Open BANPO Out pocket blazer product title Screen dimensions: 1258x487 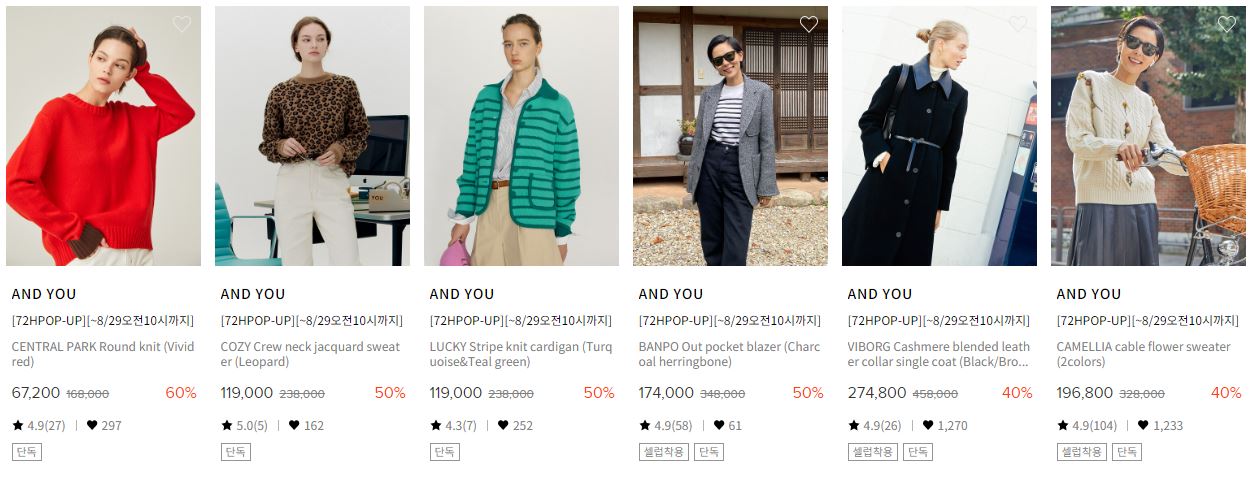tap(730, 354)
